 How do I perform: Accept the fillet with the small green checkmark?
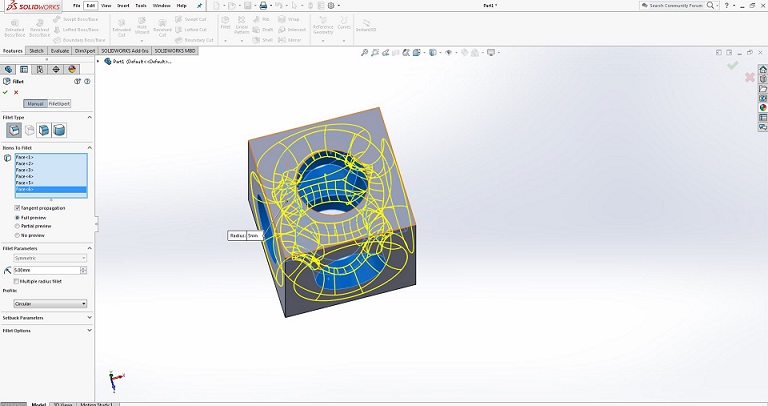coord(5,92)
